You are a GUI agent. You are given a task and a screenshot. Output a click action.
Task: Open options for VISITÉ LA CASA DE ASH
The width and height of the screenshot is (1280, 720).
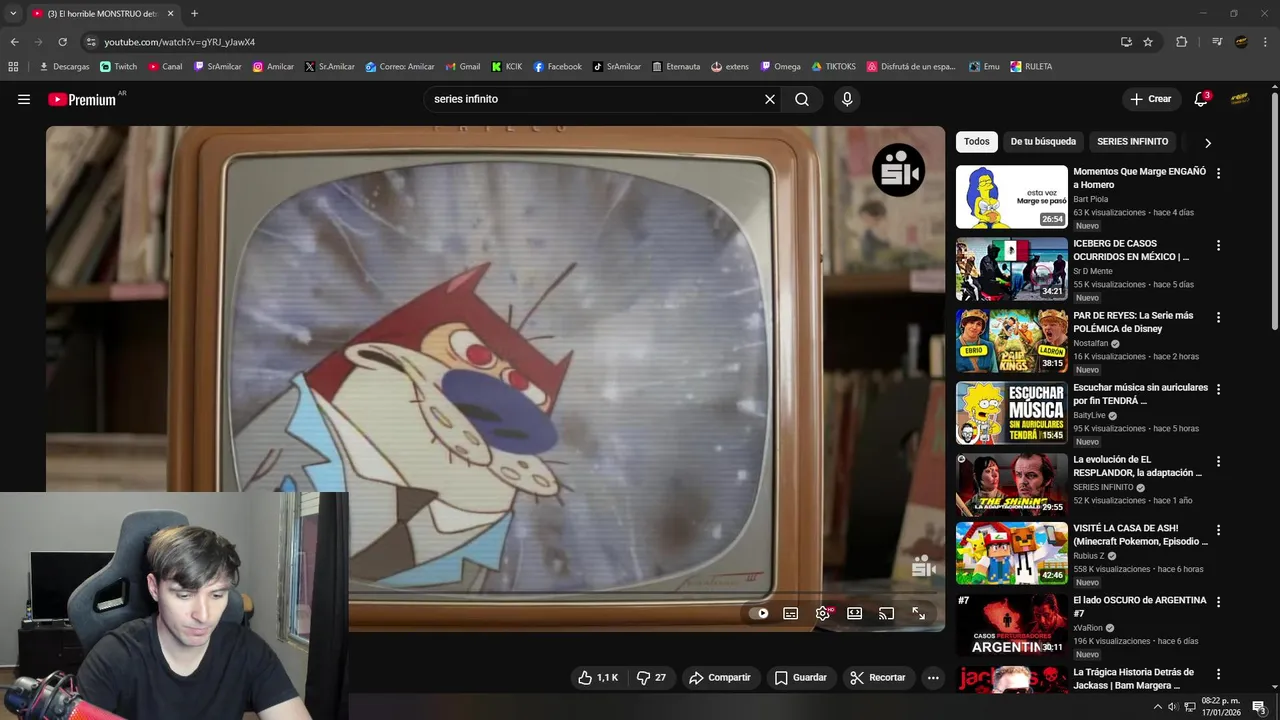1218,529
